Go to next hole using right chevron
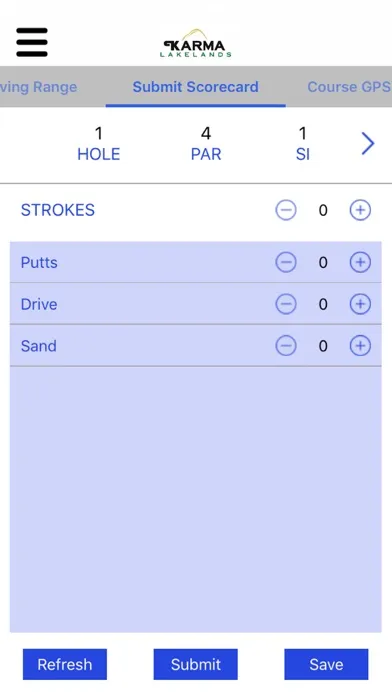392x696 pixels. pos(368,143)
